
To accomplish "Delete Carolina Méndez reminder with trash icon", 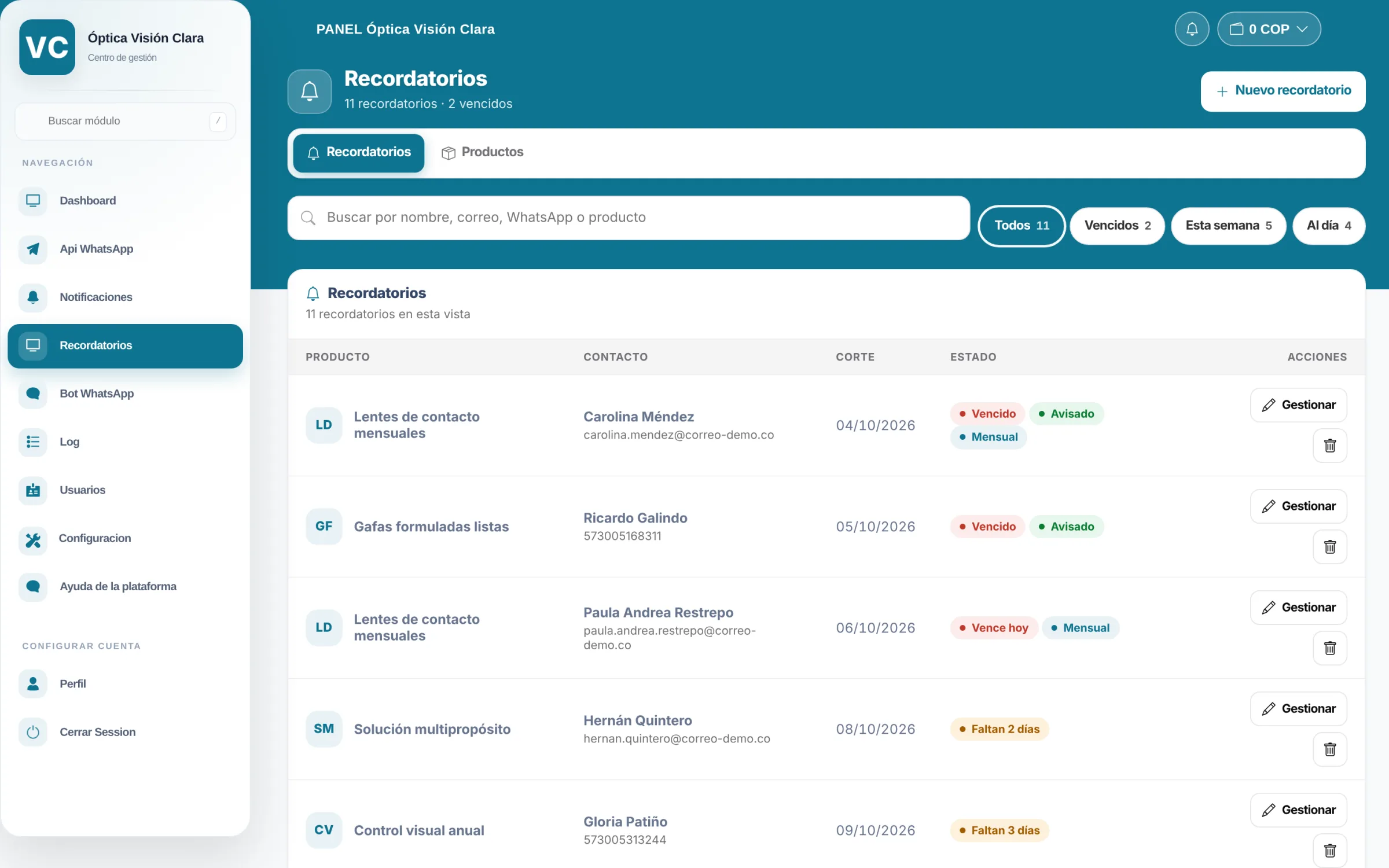I will coord(1329,446).
